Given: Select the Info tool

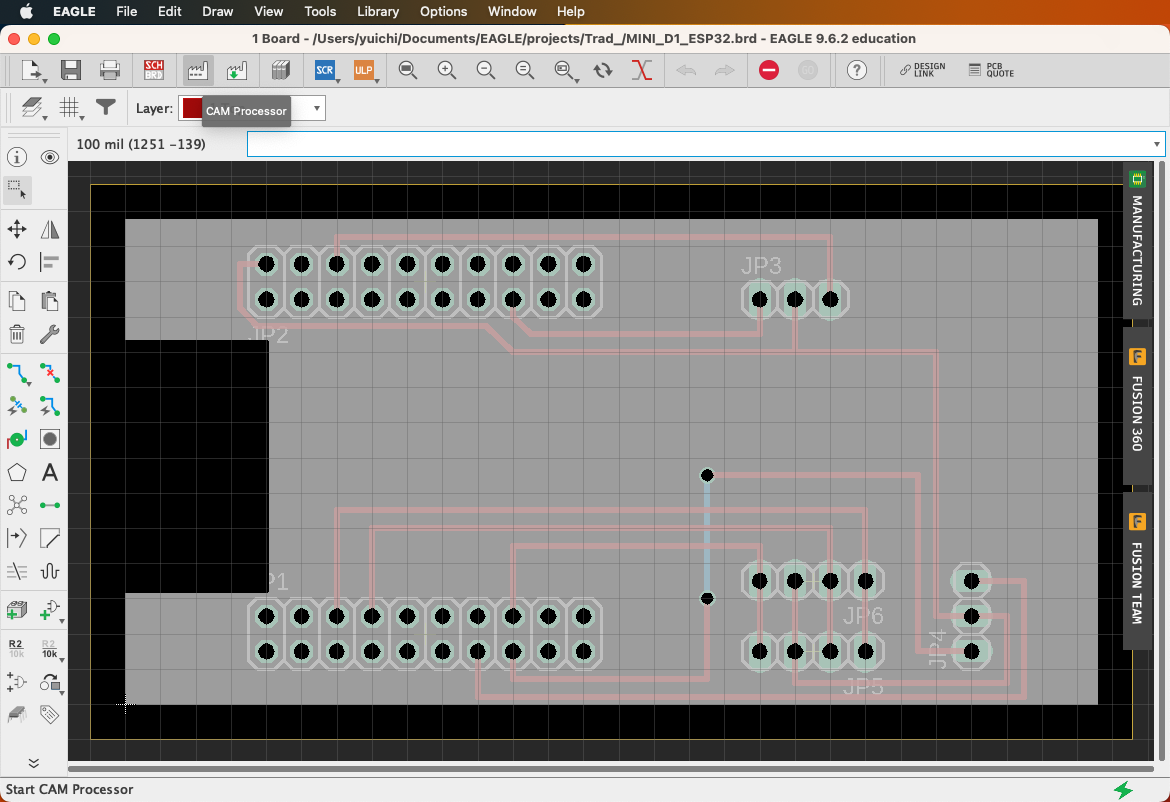Looking at the screenshot, I should point(17,157).
